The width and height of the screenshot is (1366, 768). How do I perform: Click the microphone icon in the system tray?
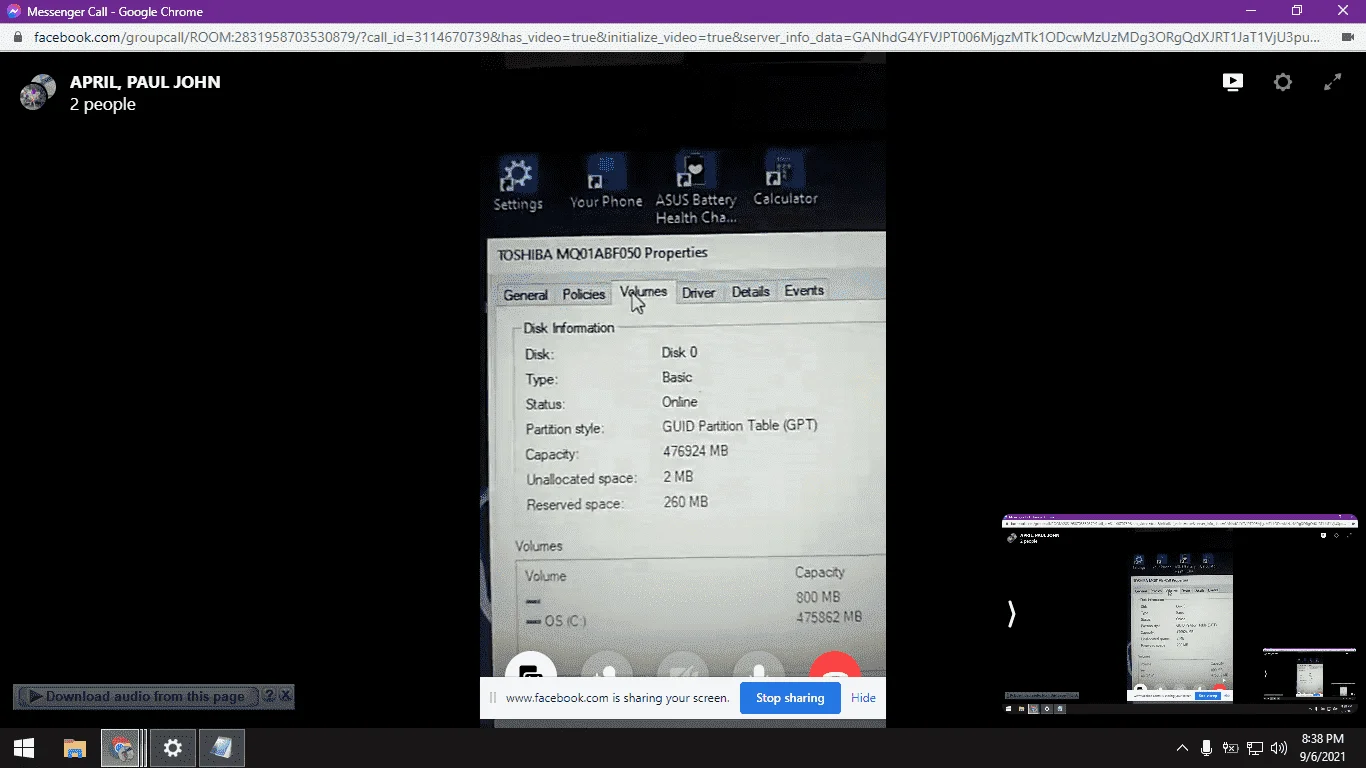click(1207, 748)
